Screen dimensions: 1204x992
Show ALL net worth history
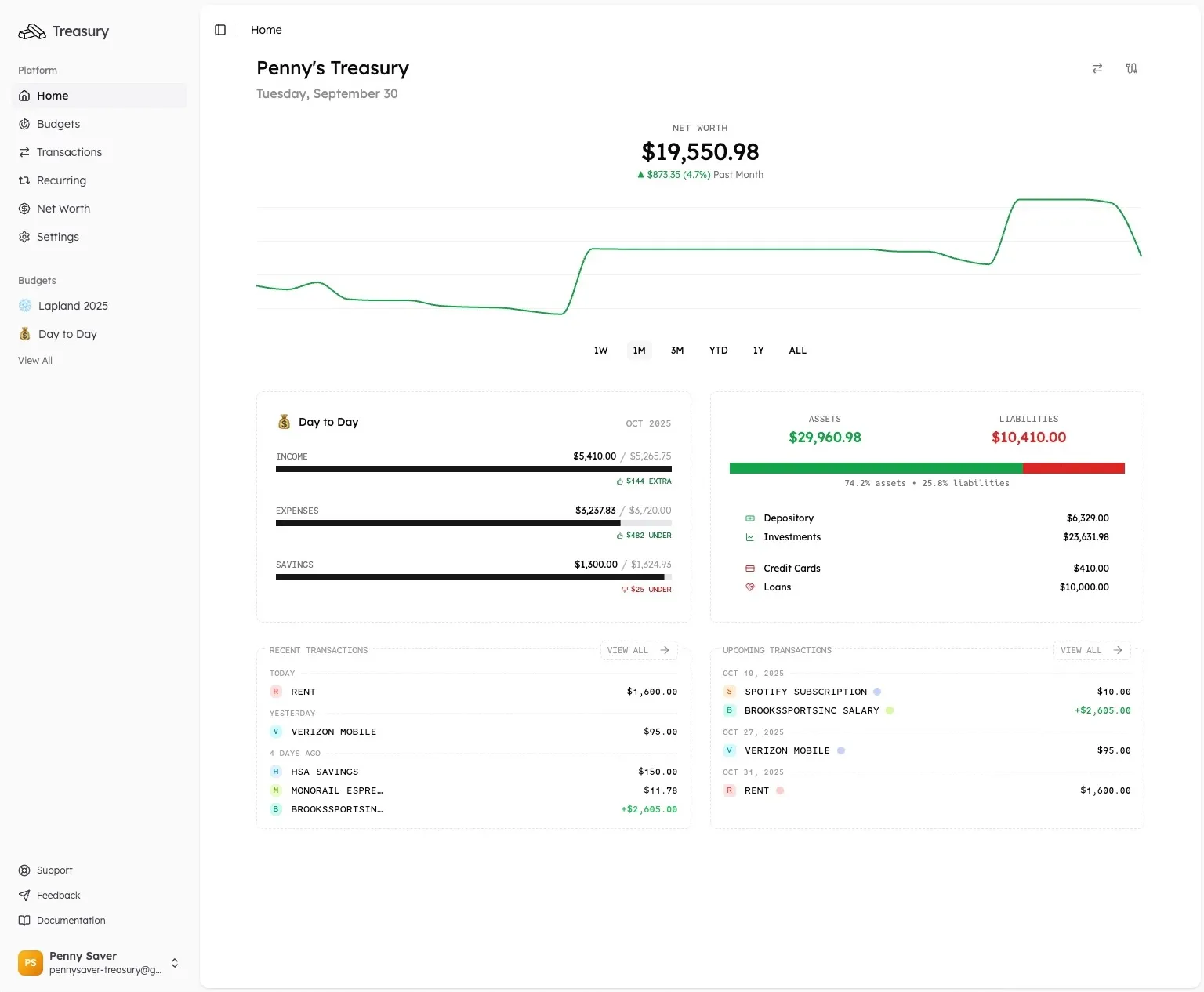click(797, 351)
